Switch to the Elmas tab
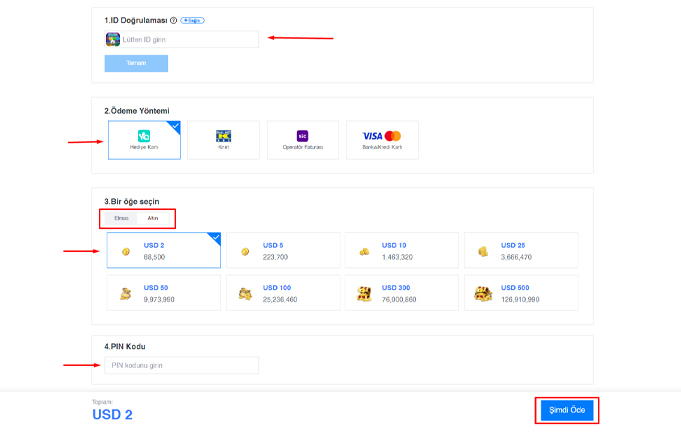Viewport: 681px width, 434px height. pyautogui.click(x=122, y=217)
